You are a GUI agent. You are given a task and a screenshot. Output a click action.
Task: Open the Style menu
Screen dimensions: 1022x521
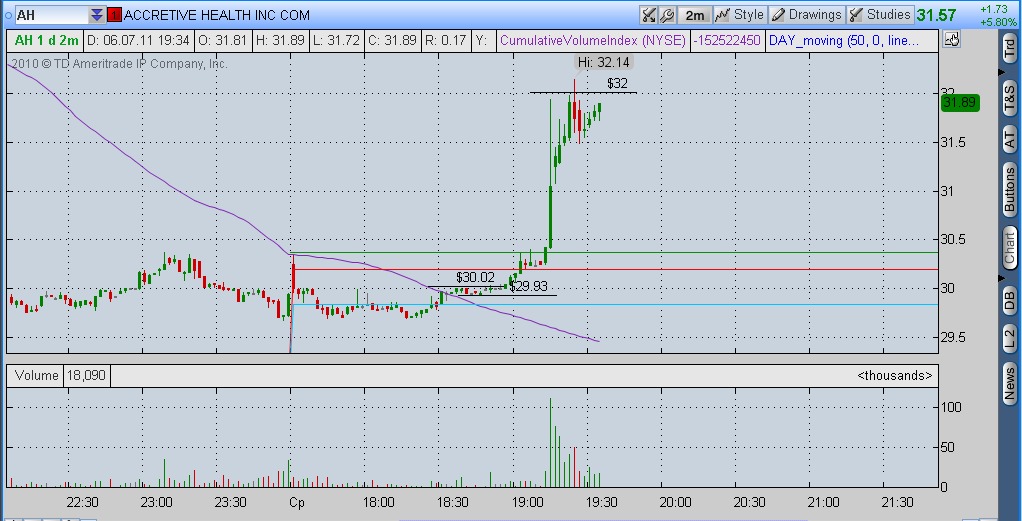click(740, 14)
